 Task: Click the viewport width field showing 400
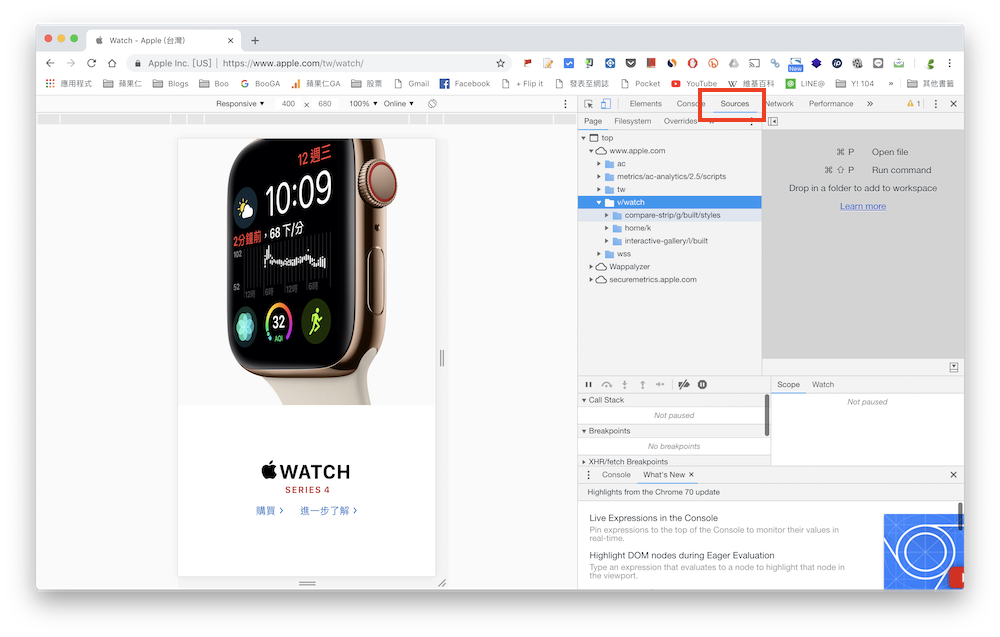(288, 104)
